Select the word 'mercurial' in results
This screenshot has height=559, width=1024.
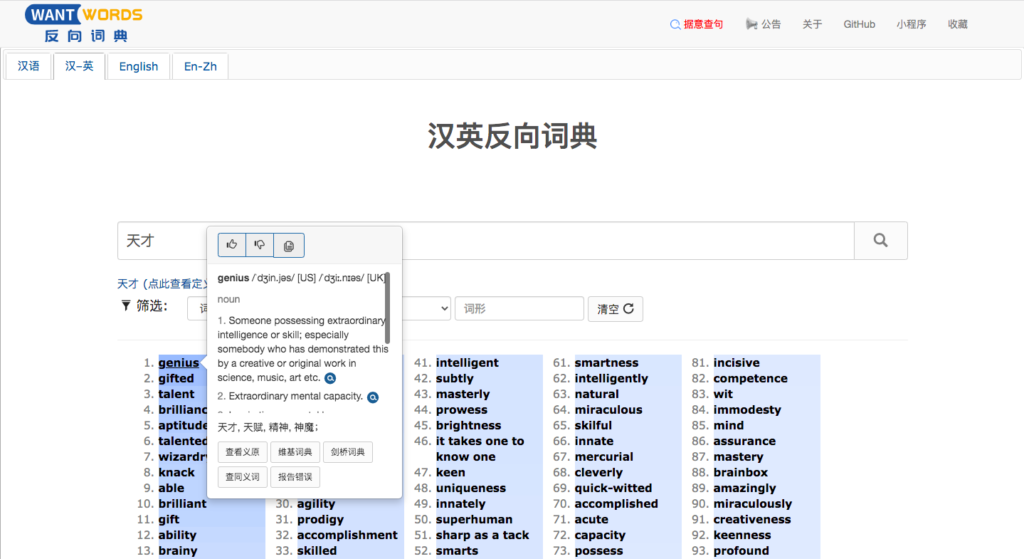(604, 456)
